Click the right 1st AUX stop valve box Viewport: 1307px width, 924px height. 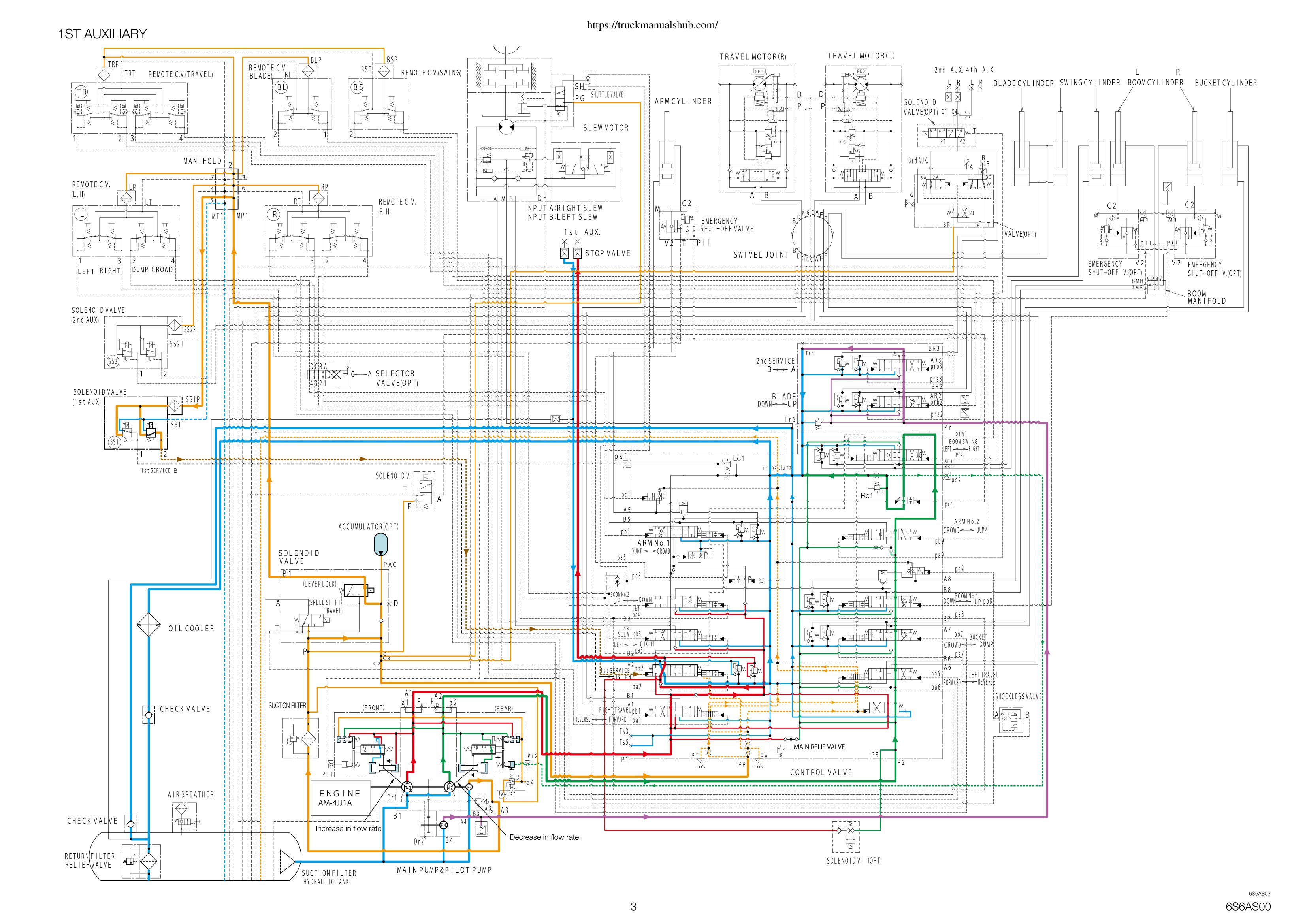577,253
